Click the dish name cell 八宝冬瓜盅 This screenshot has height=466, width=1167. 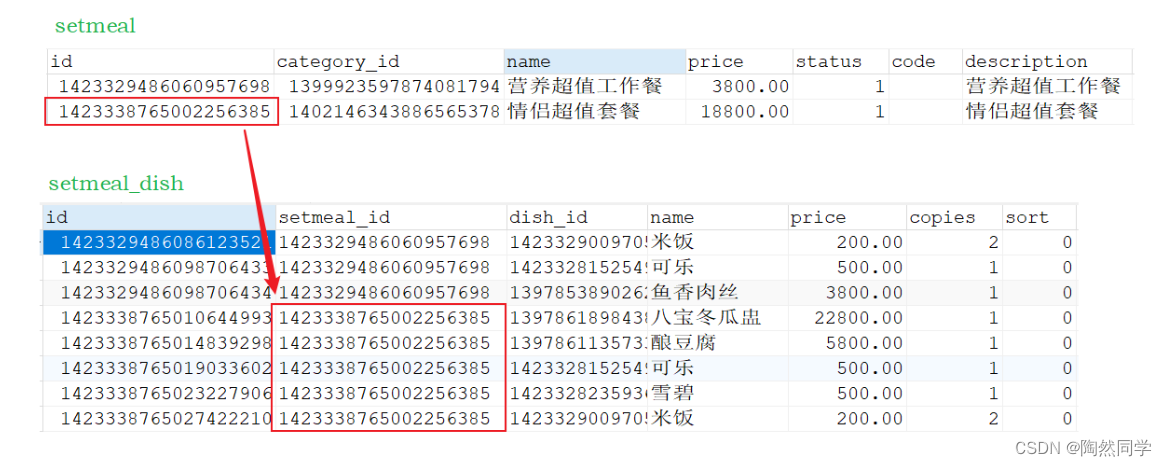pos(718,318)
